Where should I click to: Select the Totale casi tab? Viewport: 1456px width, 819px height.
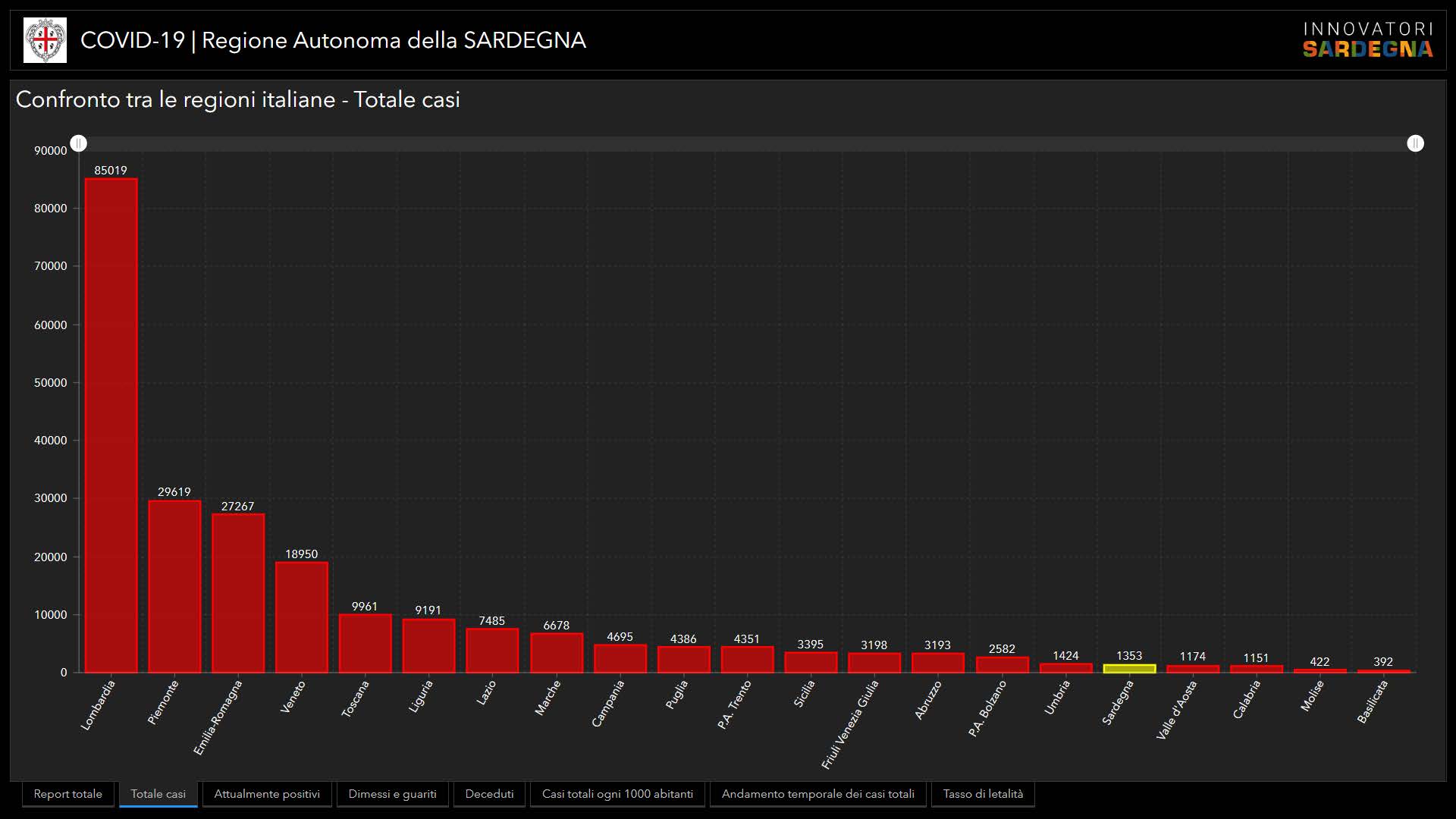coord(158,794)
